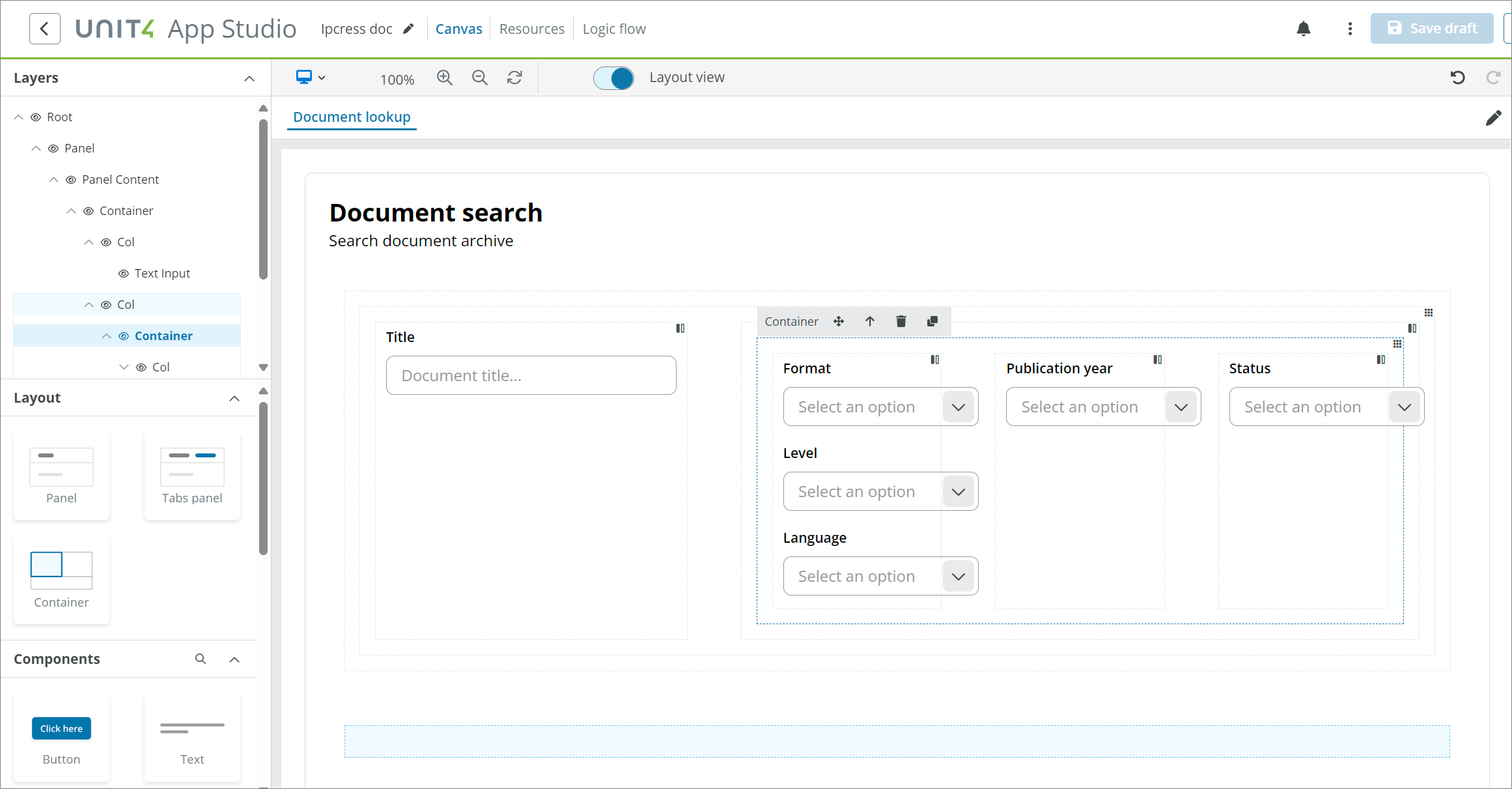Switch to the Resources tab
The height and width of the screenshot is (789, 1512).
tap(531, 29)
